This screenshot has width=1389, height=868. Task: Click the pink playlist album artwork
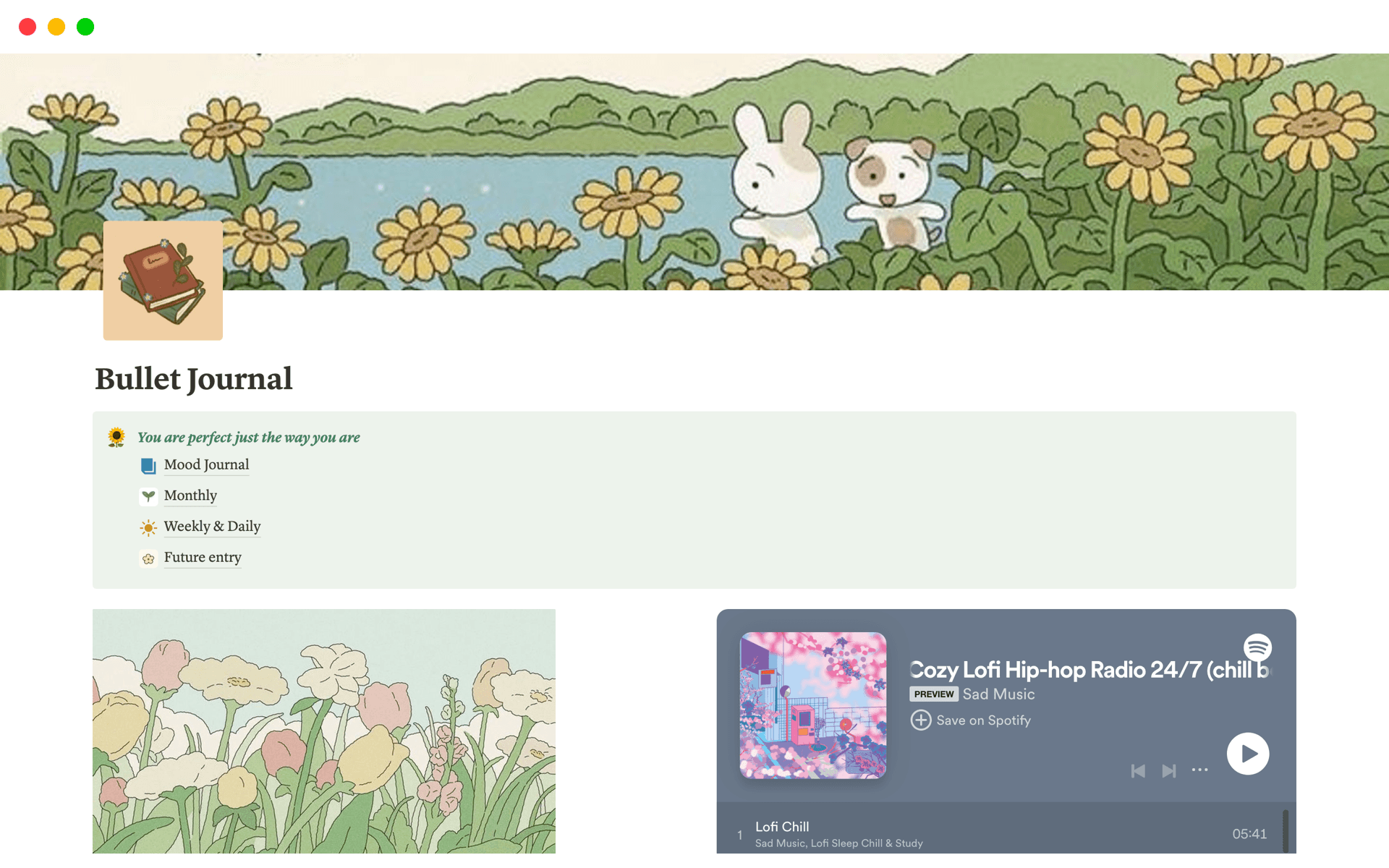813,705
